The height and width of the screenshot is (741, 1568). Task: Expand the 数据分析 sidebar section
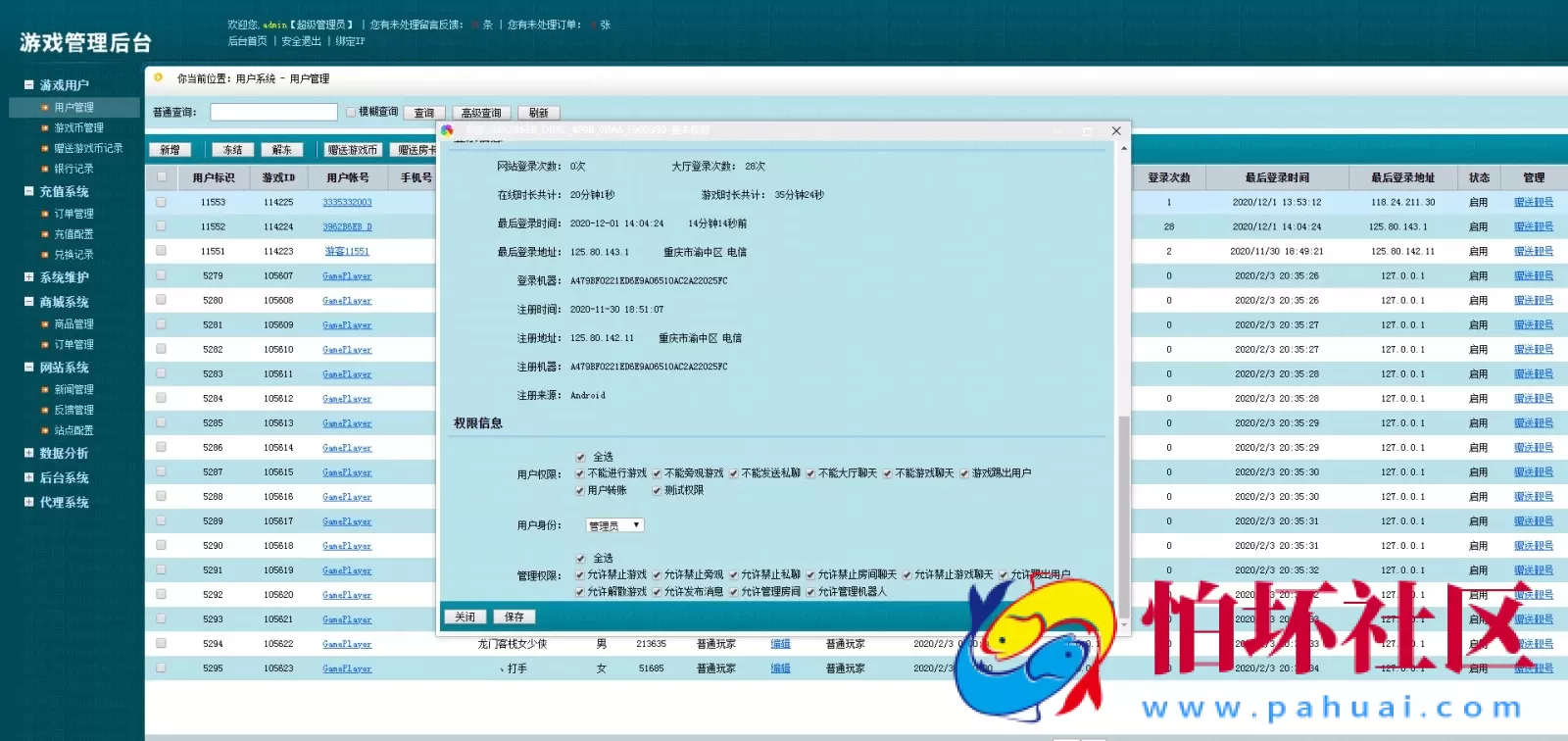[29, 453]
